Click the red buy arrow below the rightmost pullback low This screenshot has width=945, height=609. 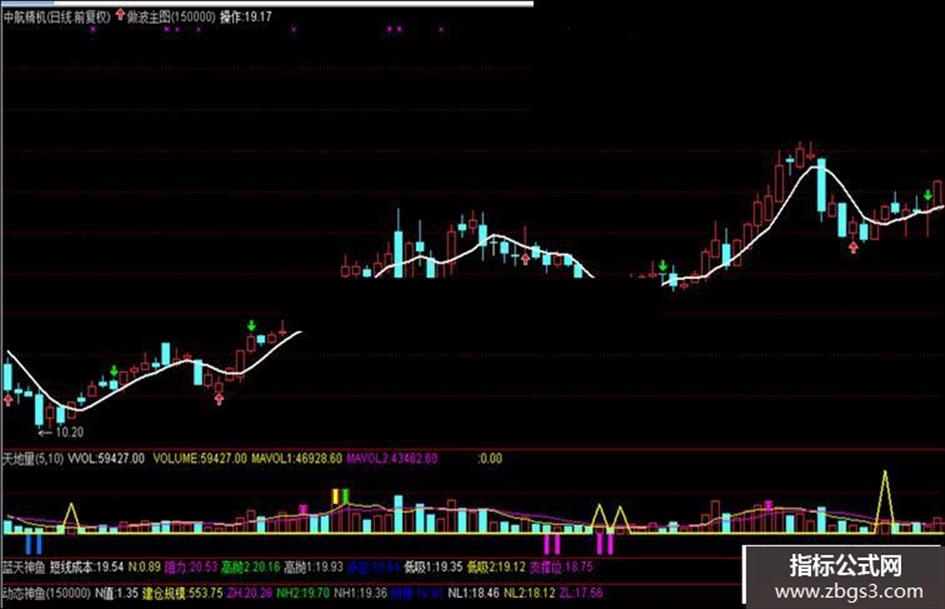pyautogui.click(x=853, y=247)
